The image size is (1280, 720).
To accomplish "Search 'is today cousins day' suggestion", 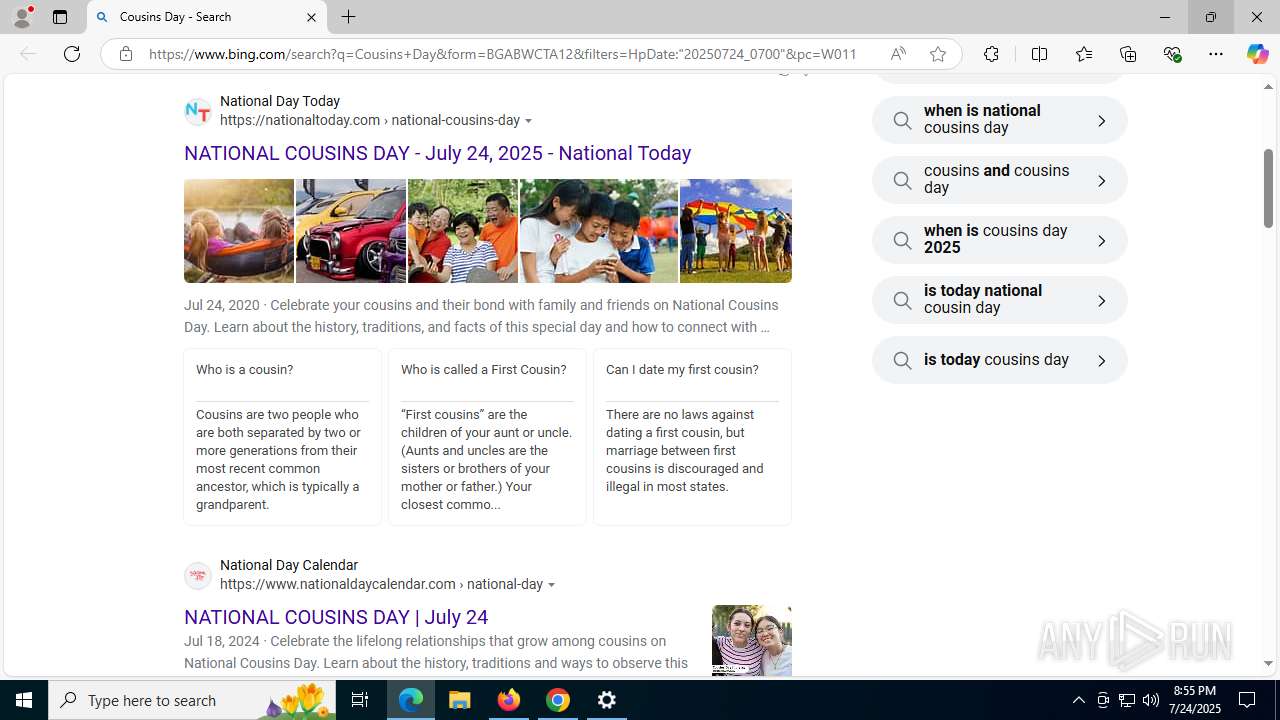I will [1000, 360].
